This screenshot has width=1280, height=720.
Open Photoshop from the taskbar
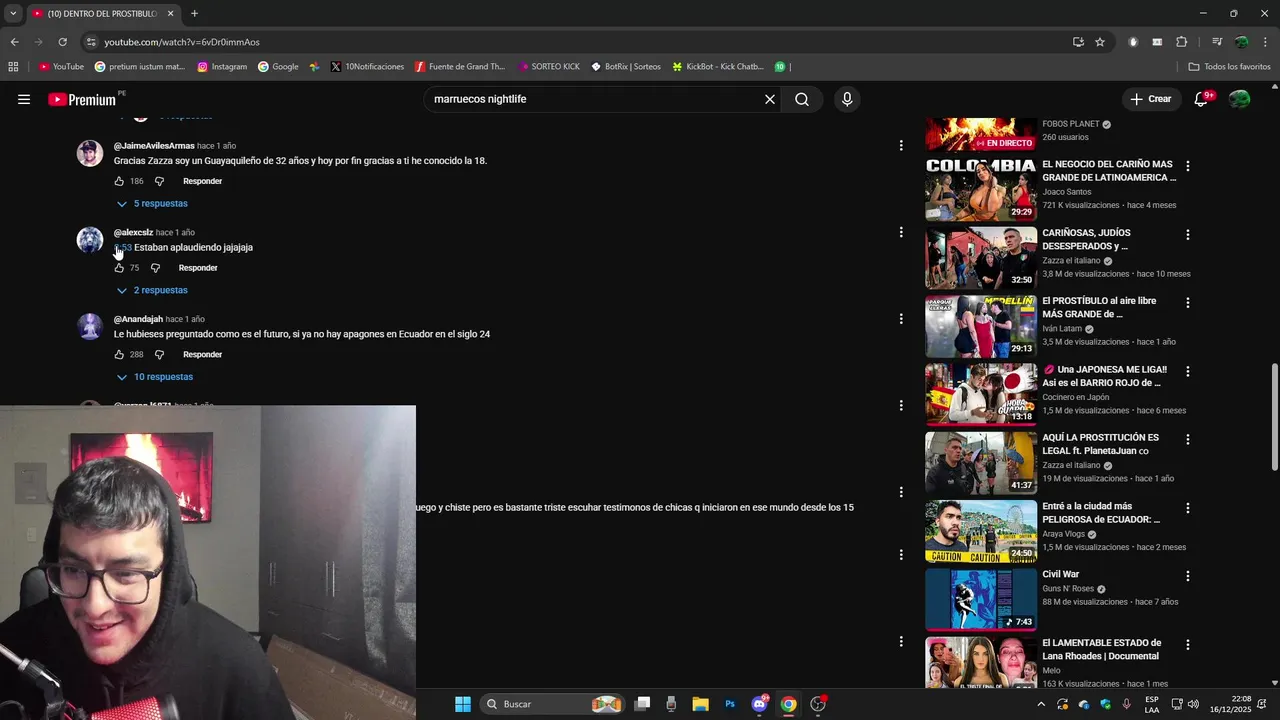[730, 704]
